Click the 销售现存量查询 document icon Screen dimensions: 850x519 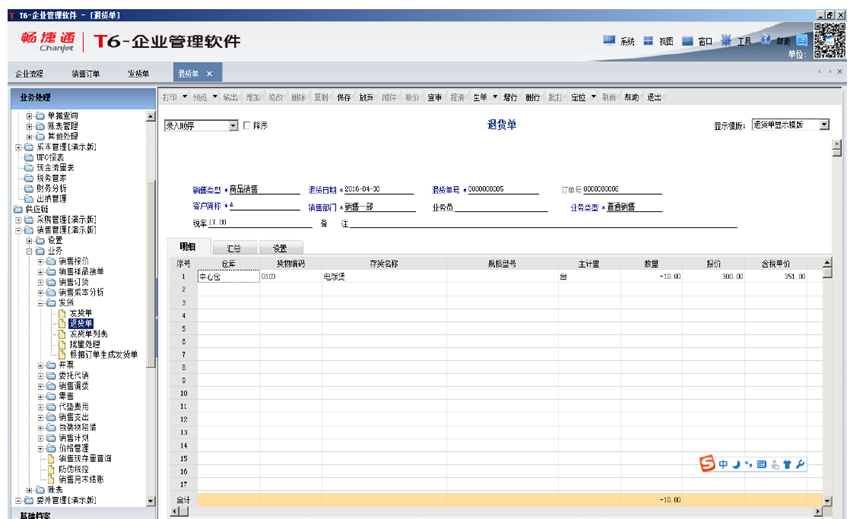[51, 459]
